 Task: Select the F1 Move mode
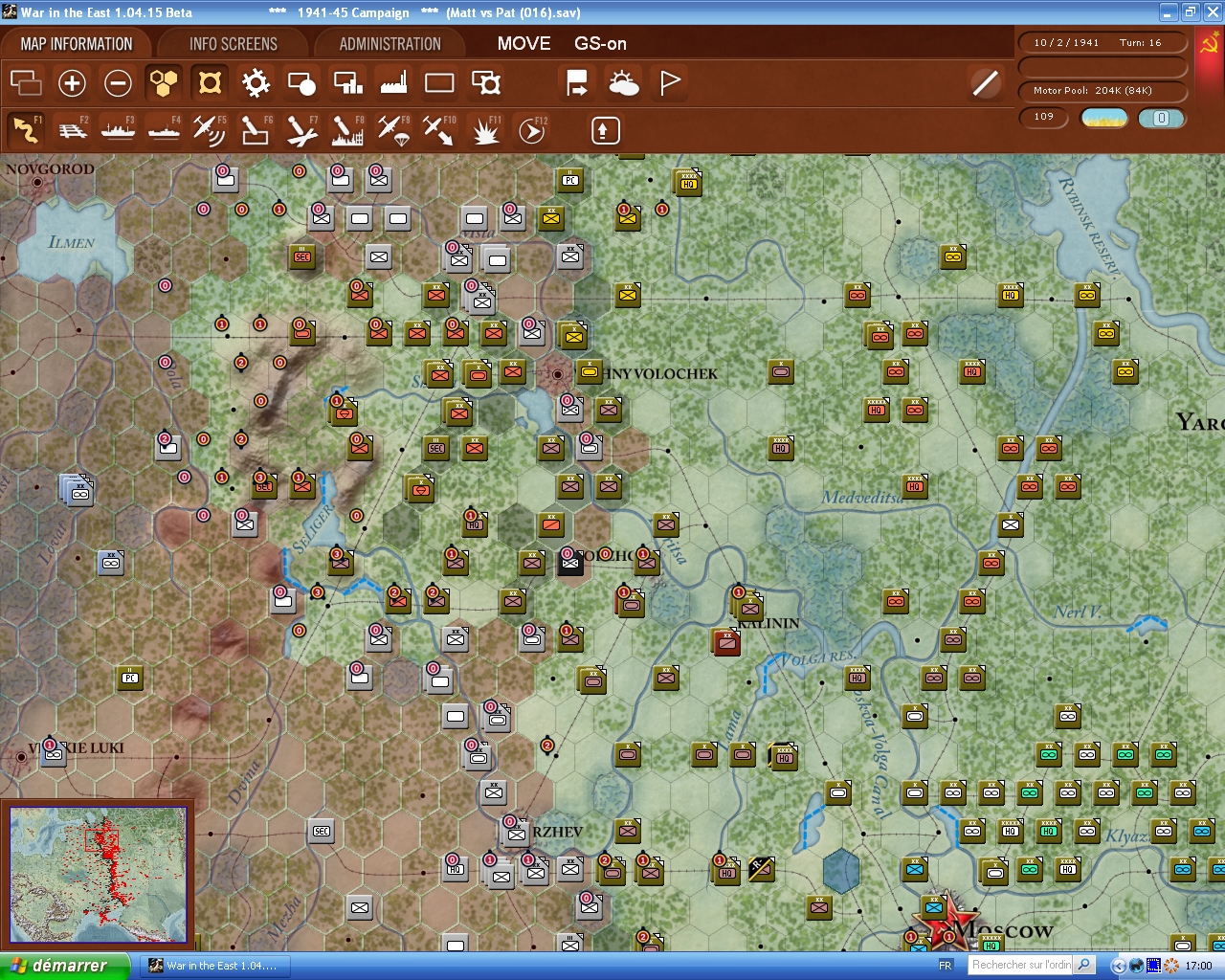click(x=26, y=130)
